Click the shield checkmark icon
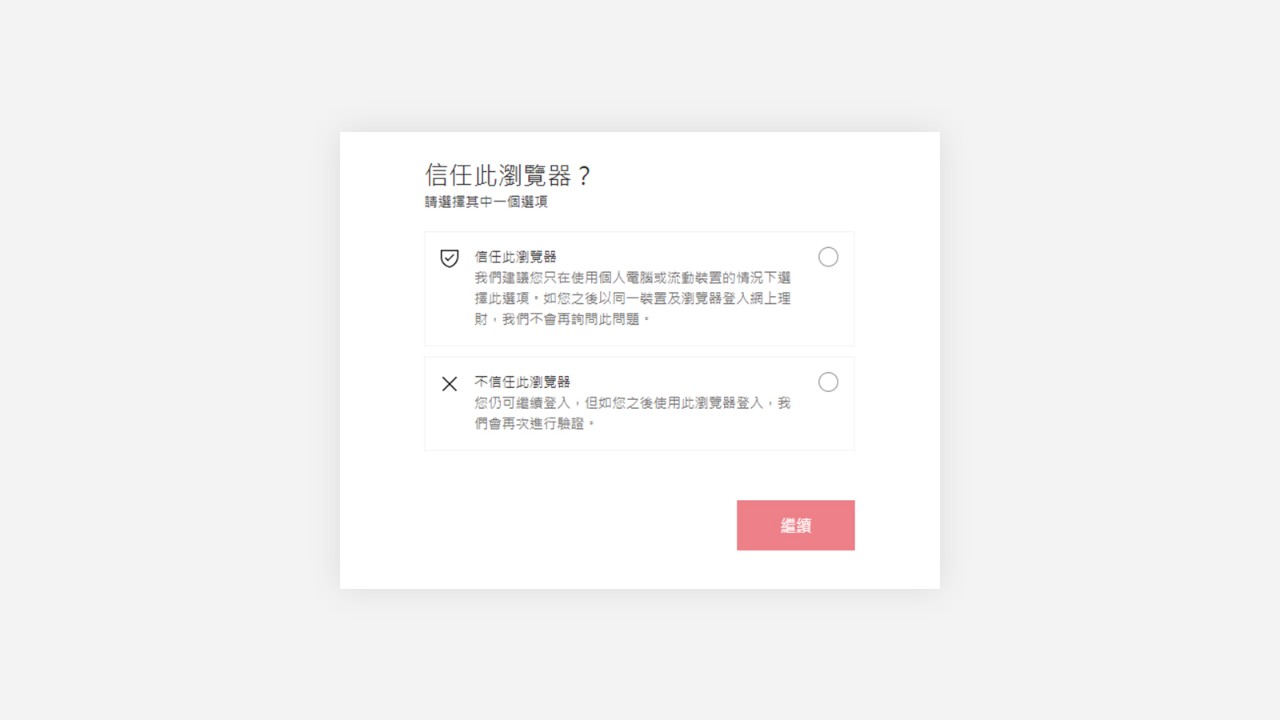The width and height of the screenshot is (1280, 720). coord(449,258)
